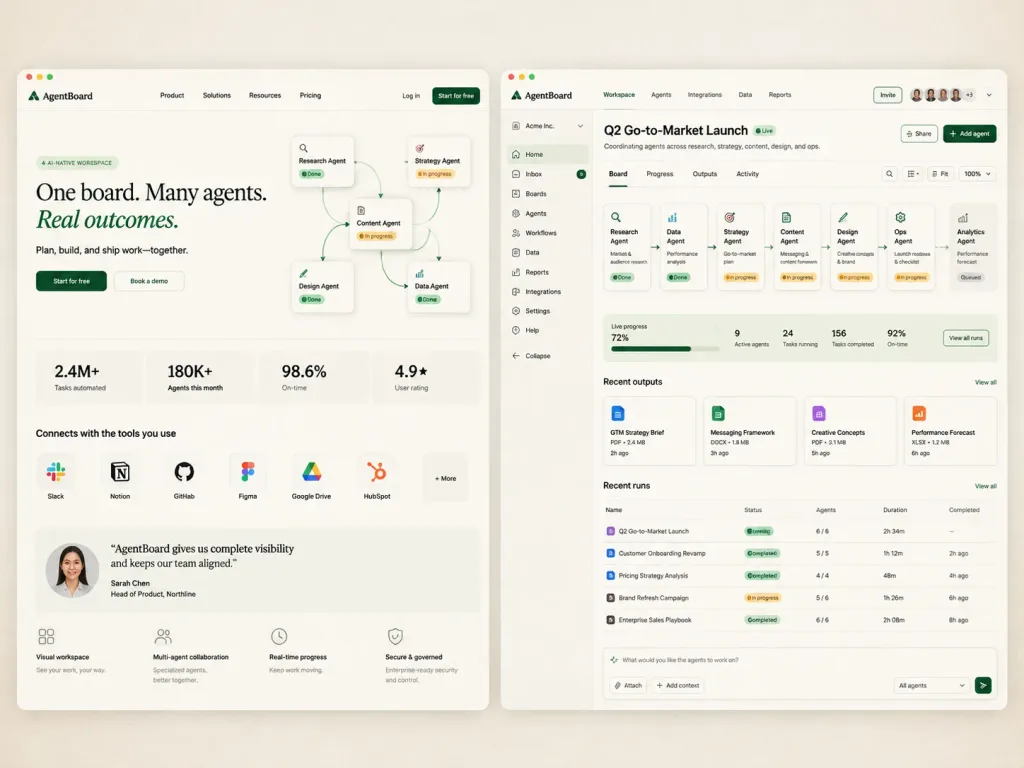Open Brand Refresh Campaign run row
The width and height of the screenshot is (1024, 768).
(800, 598)
